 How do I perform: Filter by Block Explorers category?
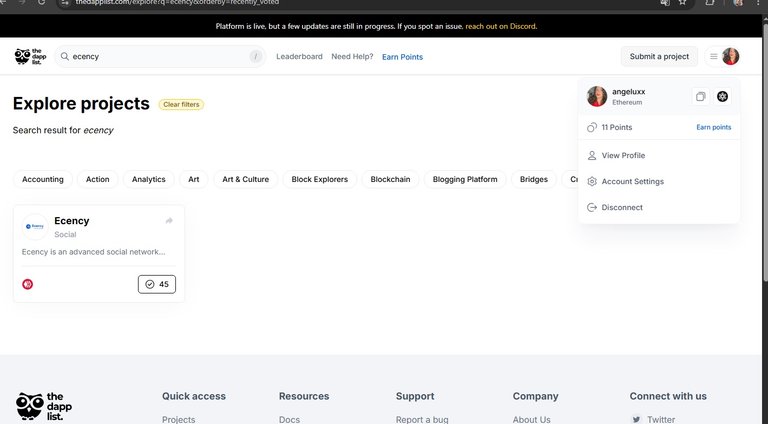[x=319, y=179]
